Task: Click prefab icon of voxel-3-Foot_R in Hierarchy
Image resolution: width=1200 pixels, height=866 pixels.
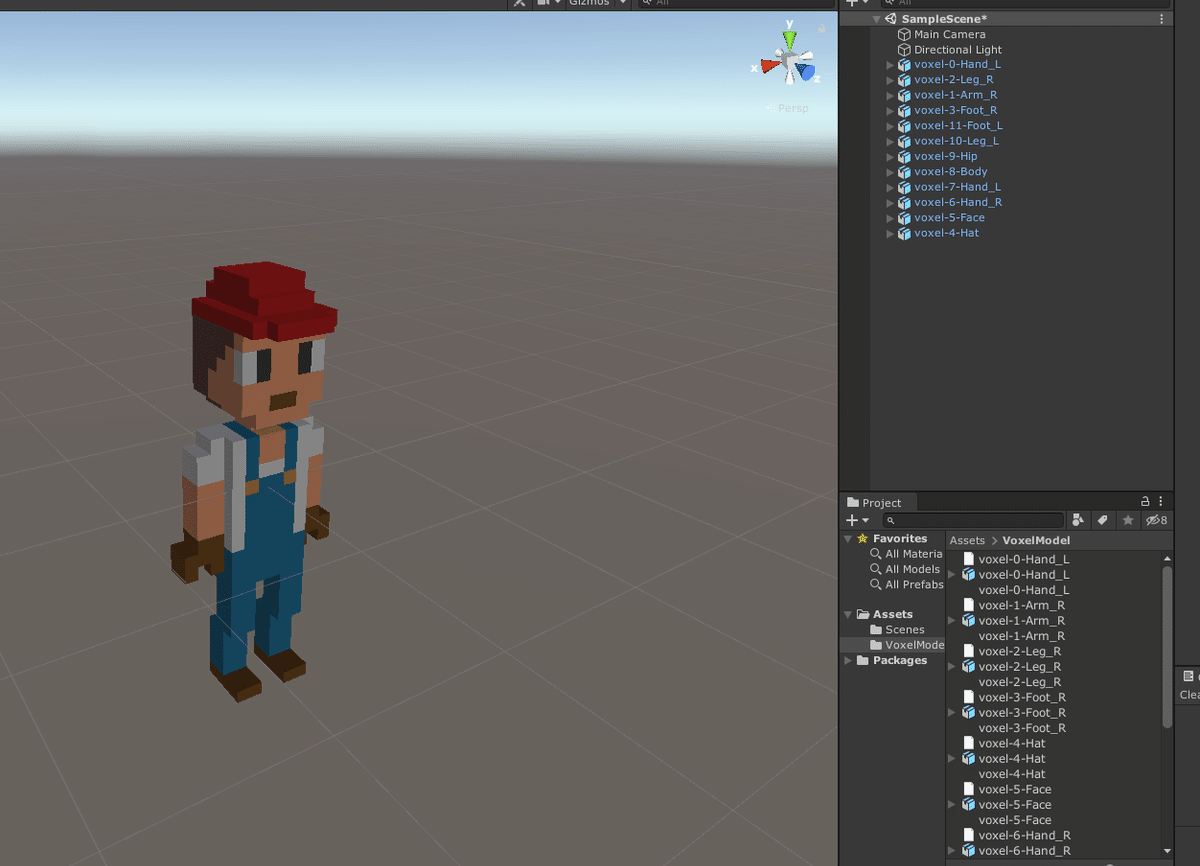Action: click(x=905, y=111)
